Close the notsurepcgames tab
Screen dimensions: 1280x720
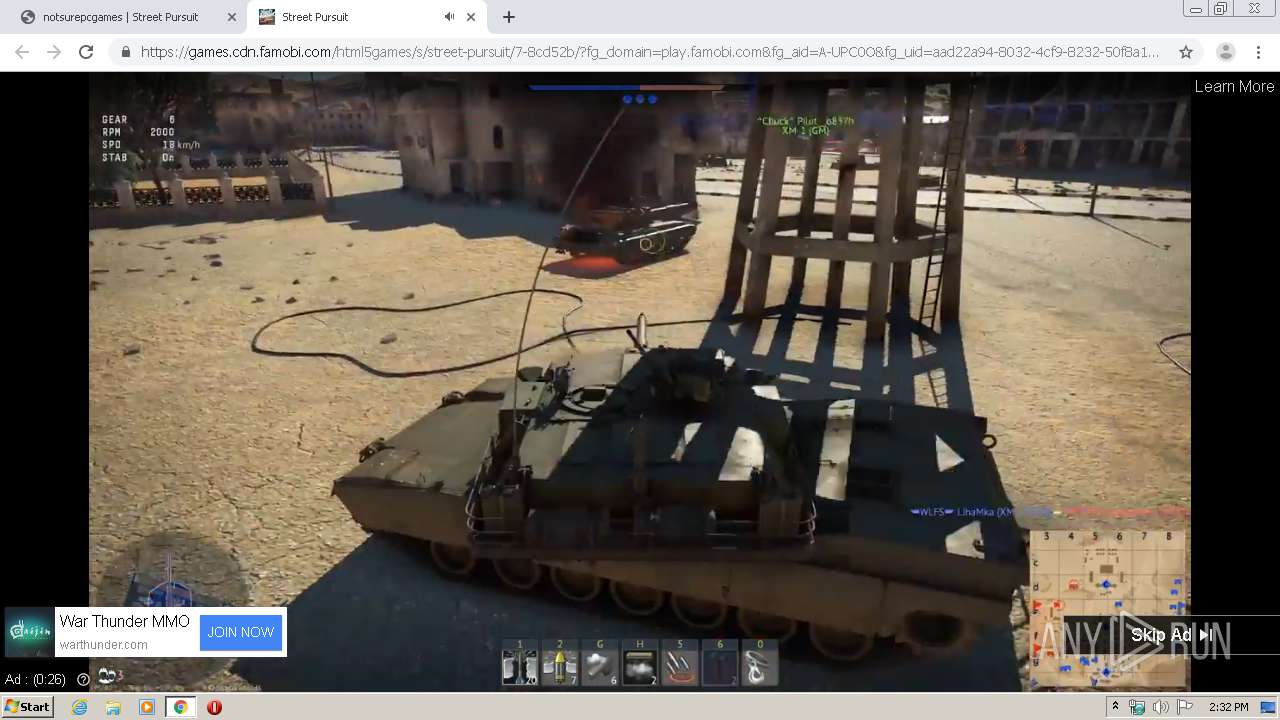pyautogui.click(x=231, y=17)
